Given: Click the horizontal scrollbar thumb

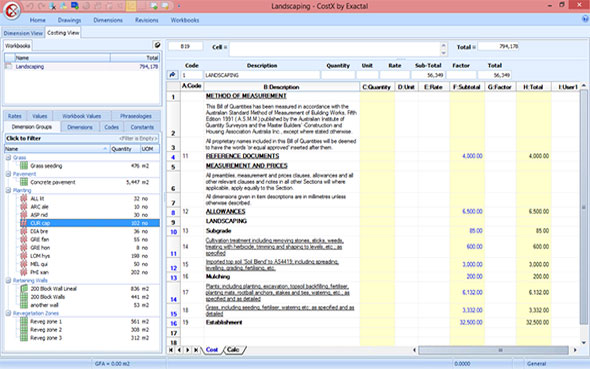Looking at the screenshot, I should point(494,350).
